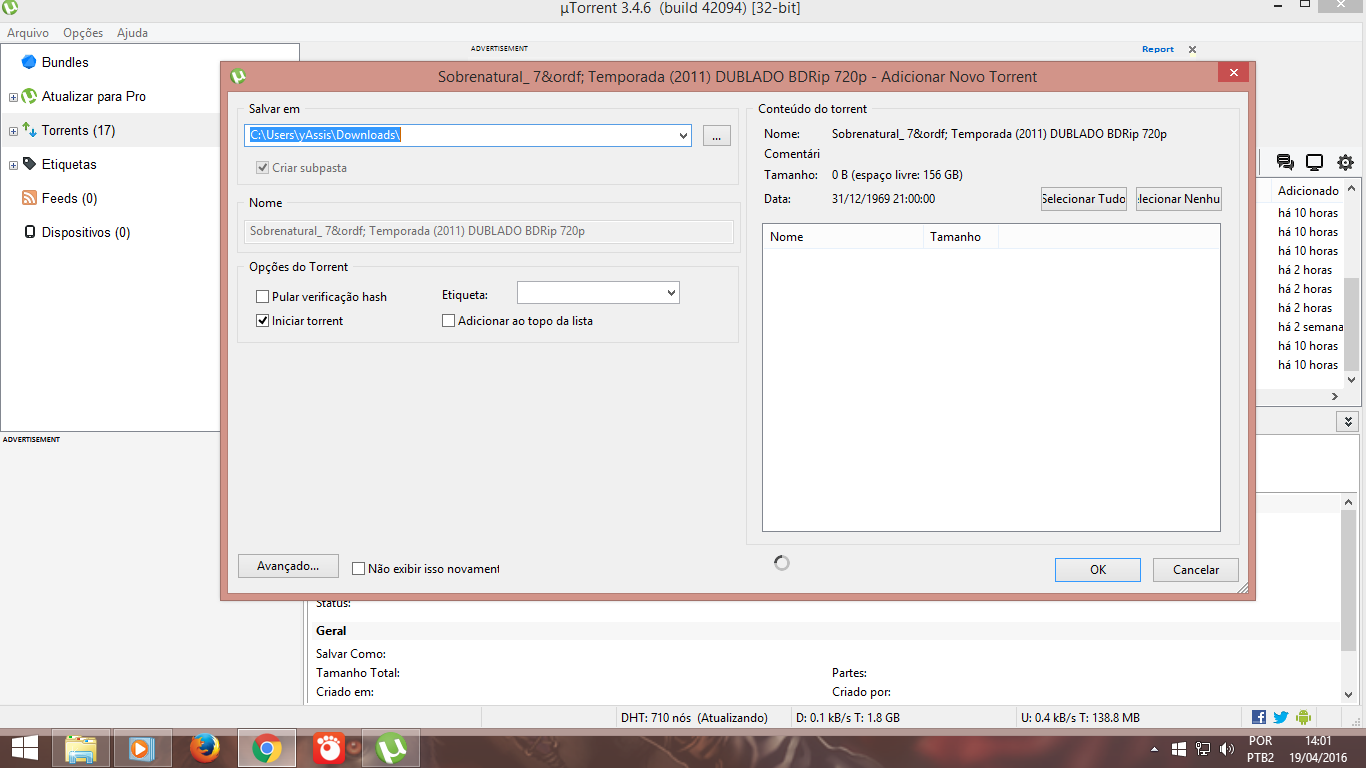The width and height of the screenshot is (1366, 768).
Task: Click the Android icon in status bar
Action: click(1303, 717)
